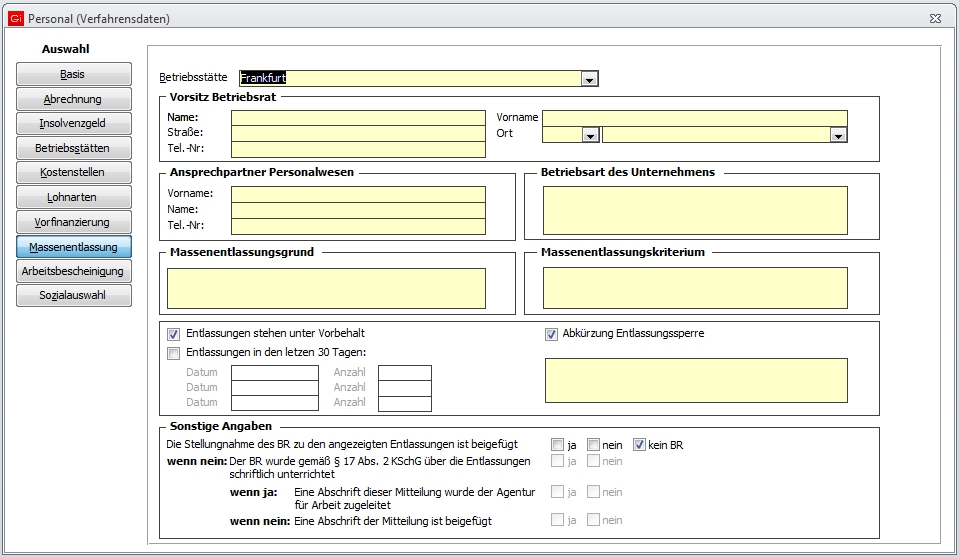This screenshot has height=558, width=959.
Task: Click the second Datum field
Action: click(275, 388)
